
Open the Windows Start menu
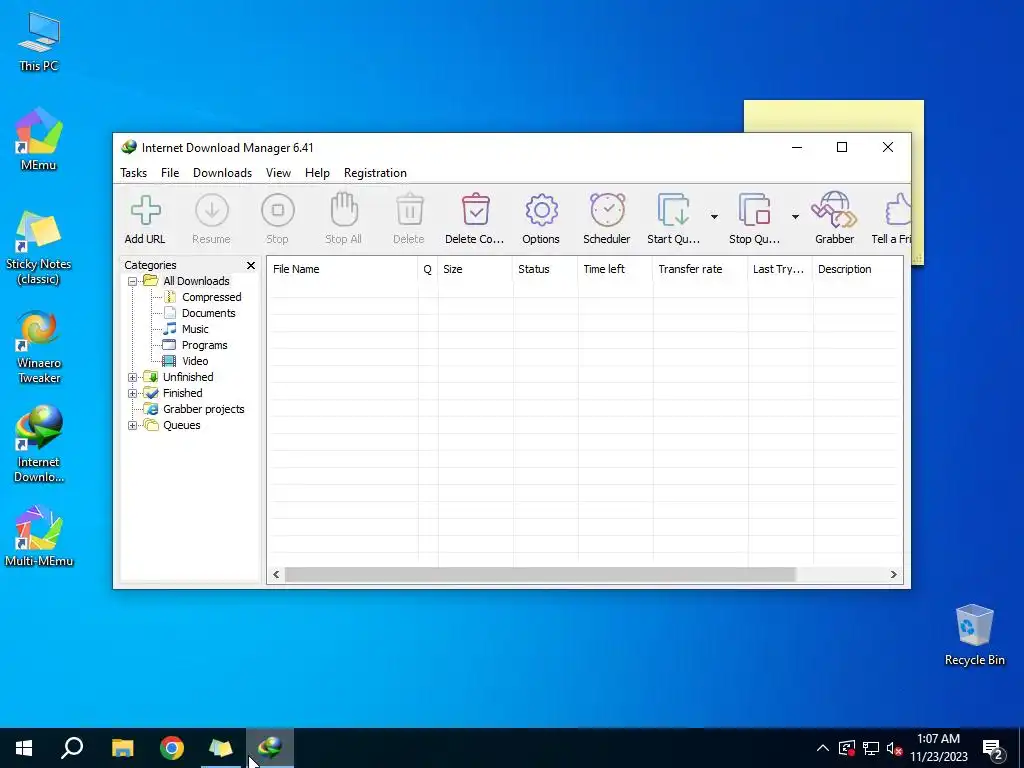coord(24,748)
